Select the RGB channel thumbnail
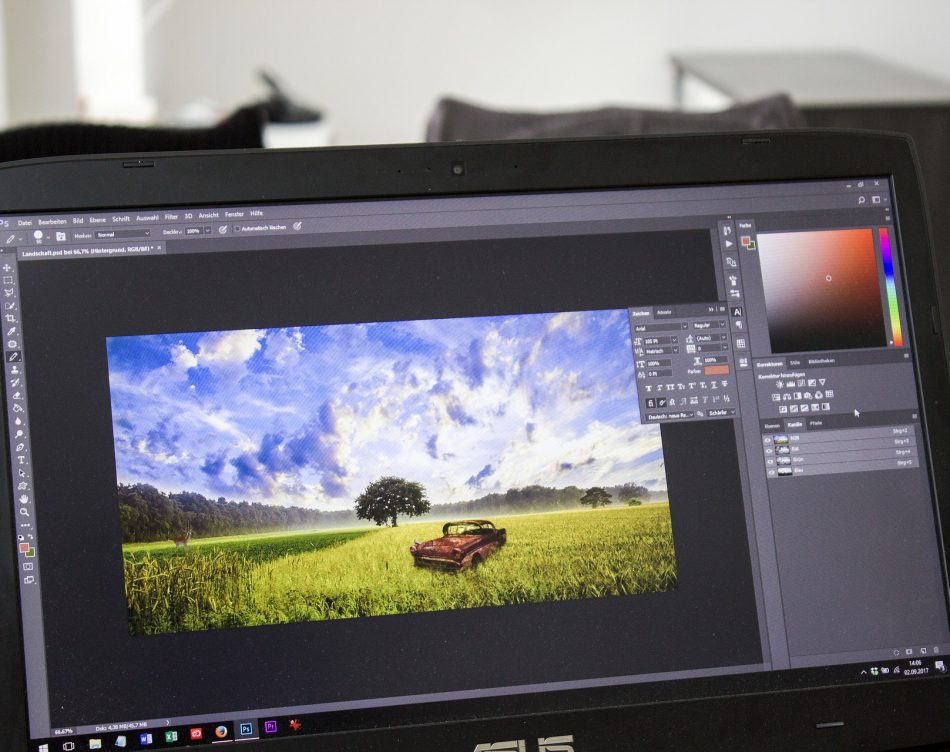950x752 pixels. pos(781,439)
